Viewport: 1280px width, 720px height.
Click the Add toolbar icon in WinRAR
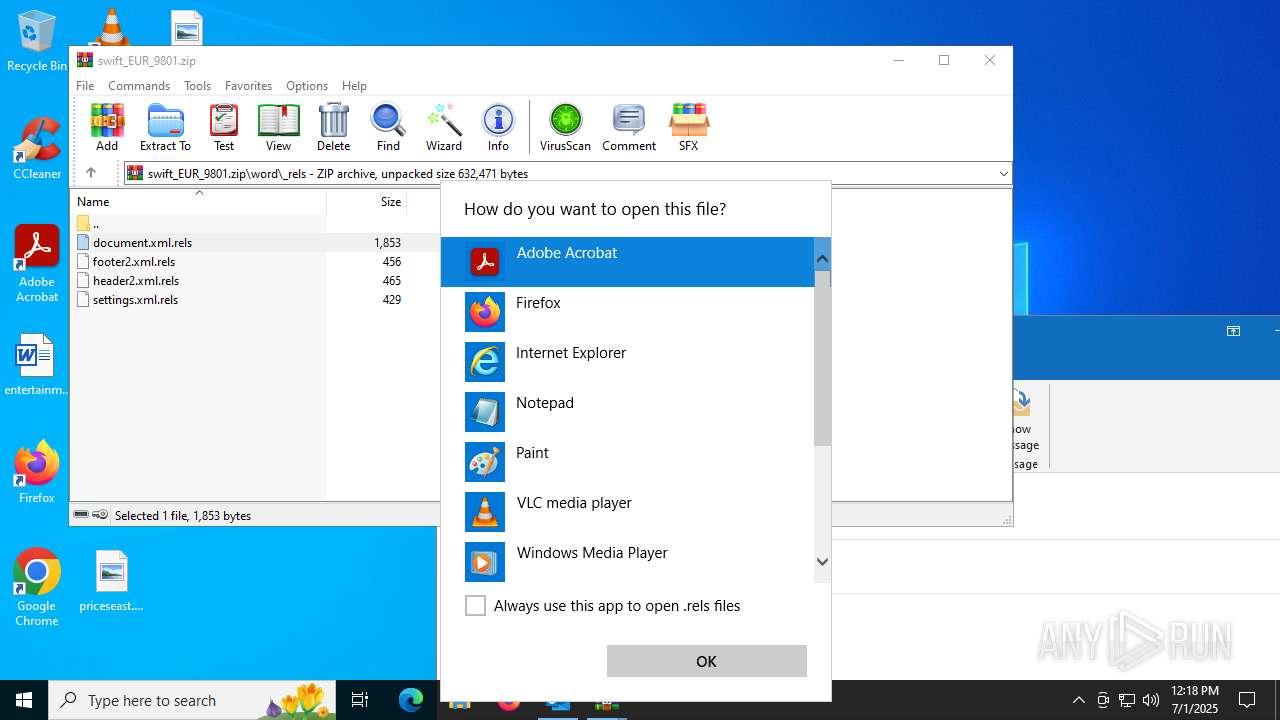click(x=107, y=127)
